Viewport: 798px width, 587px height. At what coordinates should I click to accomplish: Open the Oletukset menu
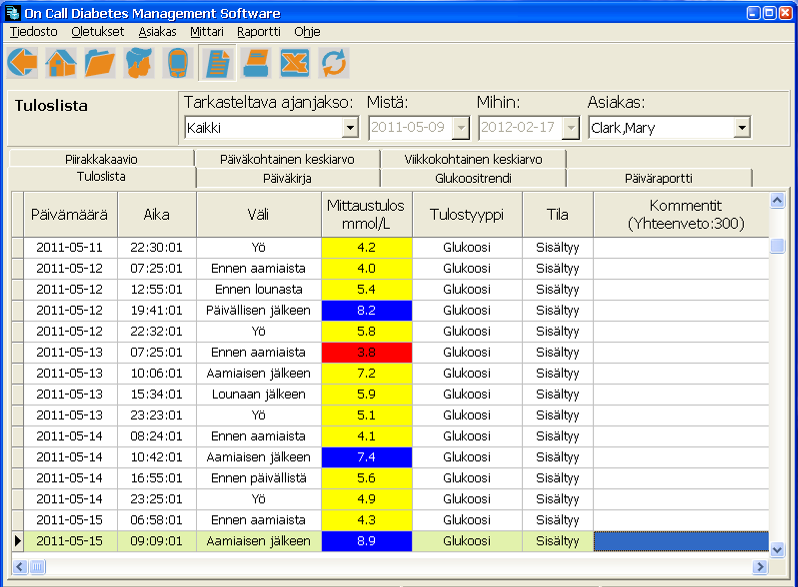coord(98,32)
